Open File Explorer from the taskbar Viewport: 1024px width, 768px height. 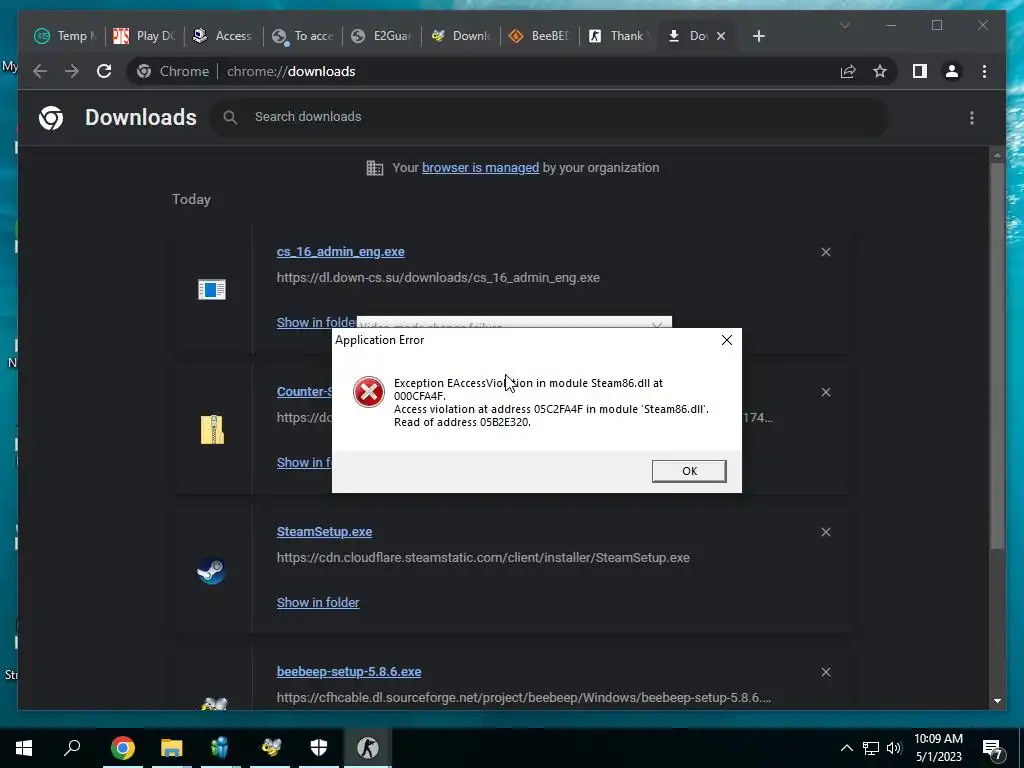(x=171, y=748)
